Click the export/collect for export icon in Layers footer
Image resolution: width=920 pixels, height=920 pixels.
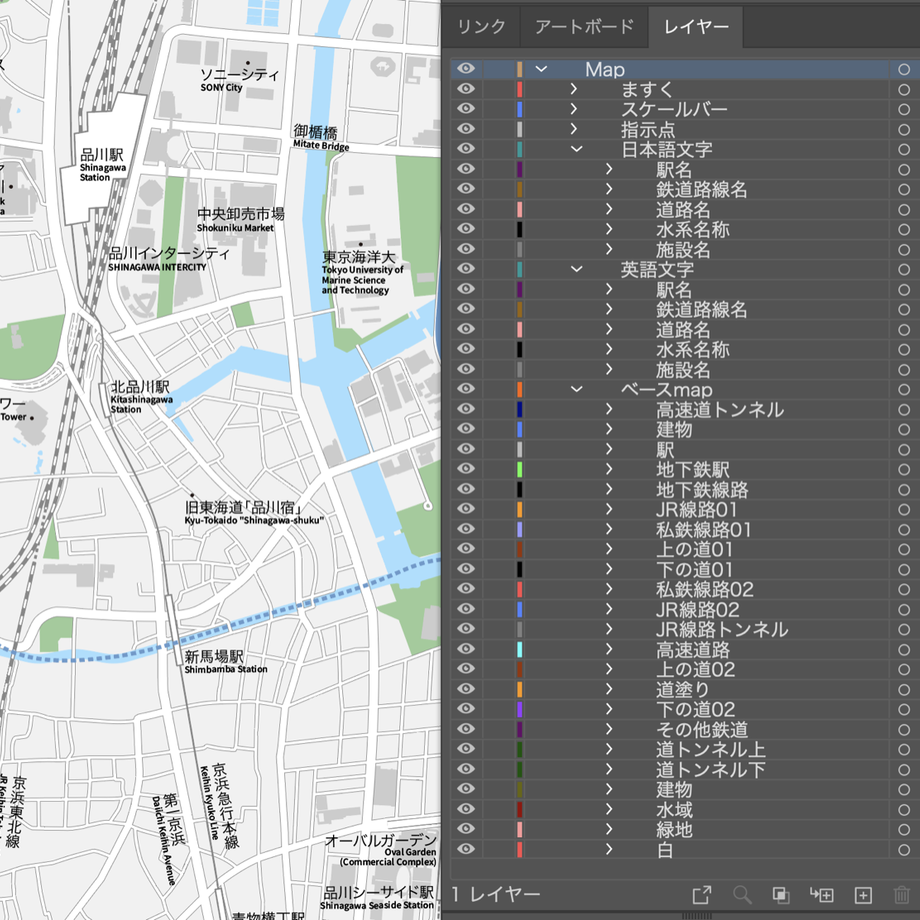tap(702, 895)
